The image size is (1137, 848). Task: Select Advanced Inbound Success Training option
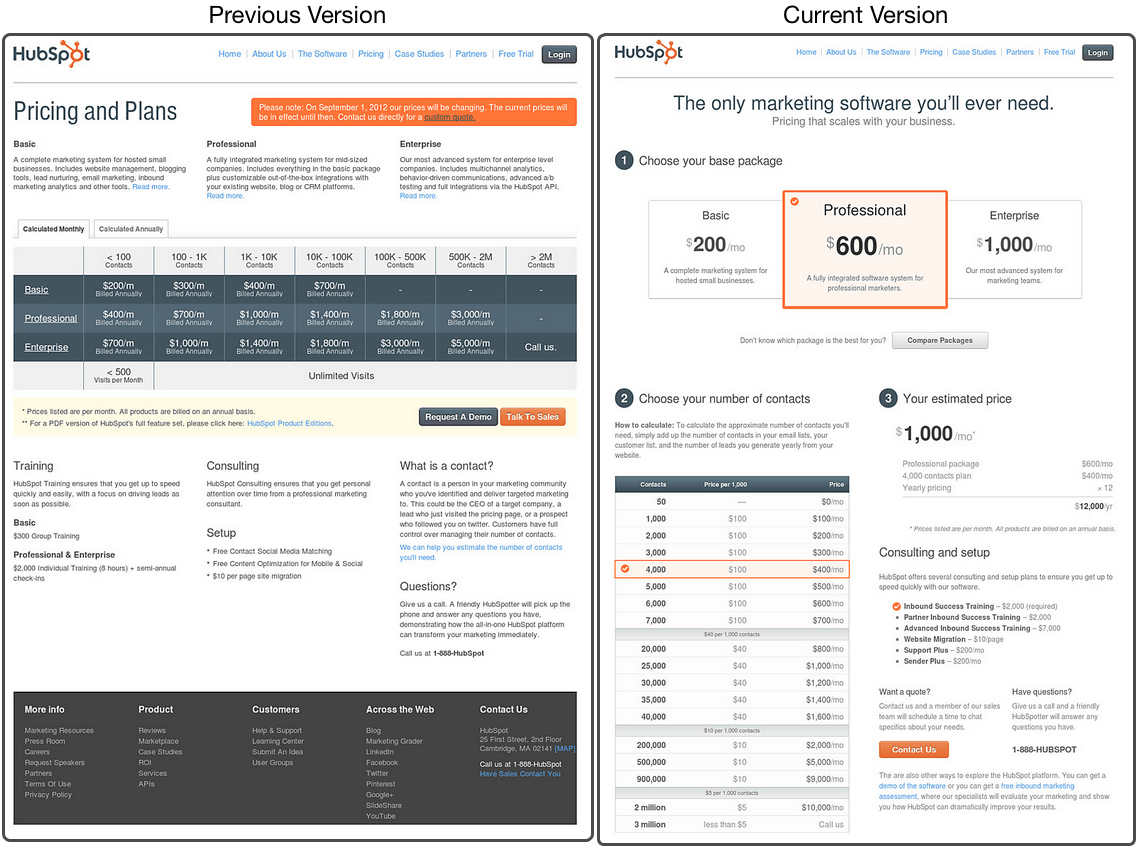(982, 628)
